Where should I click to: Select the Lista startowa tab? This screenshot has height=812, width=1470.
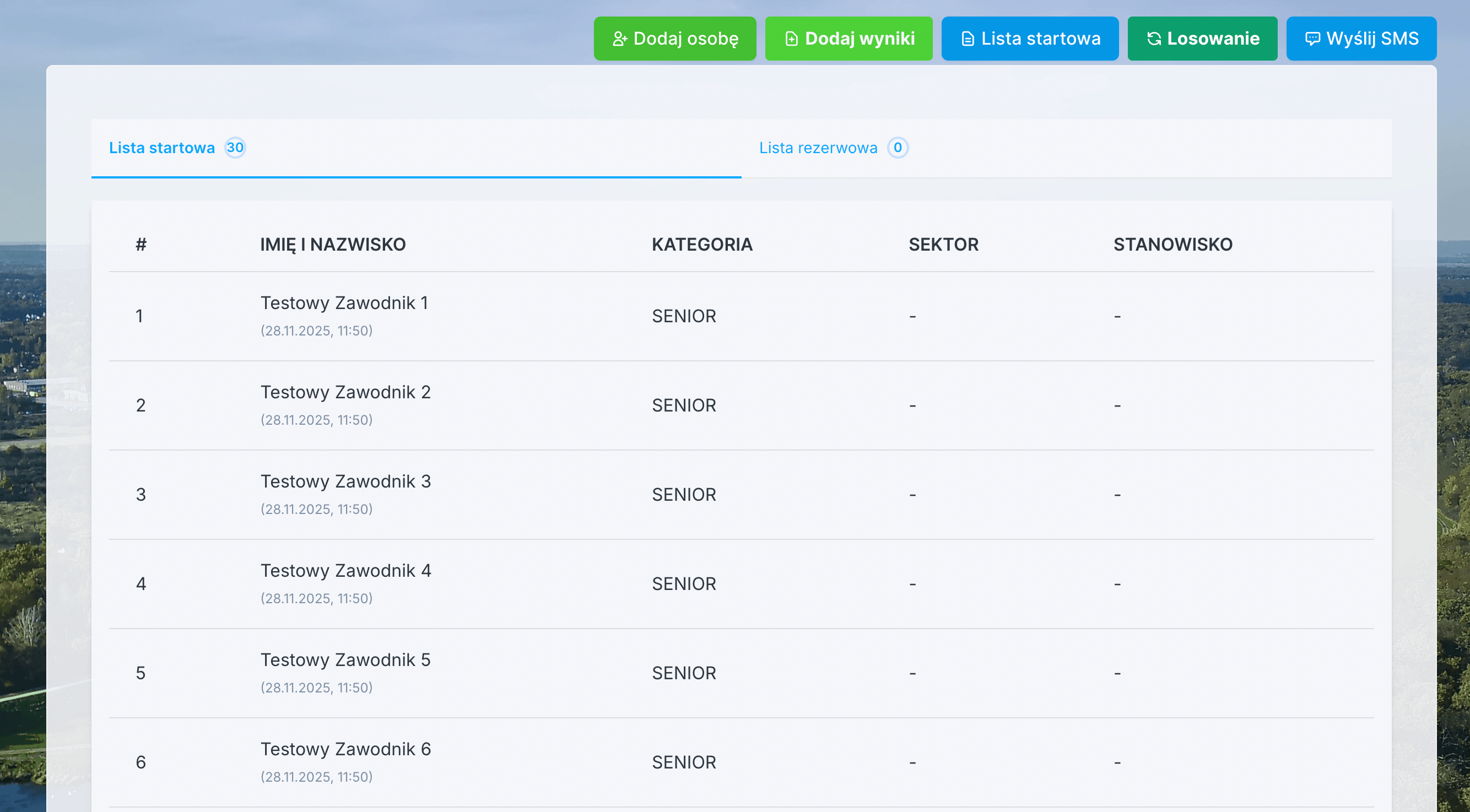pos(162,148)
